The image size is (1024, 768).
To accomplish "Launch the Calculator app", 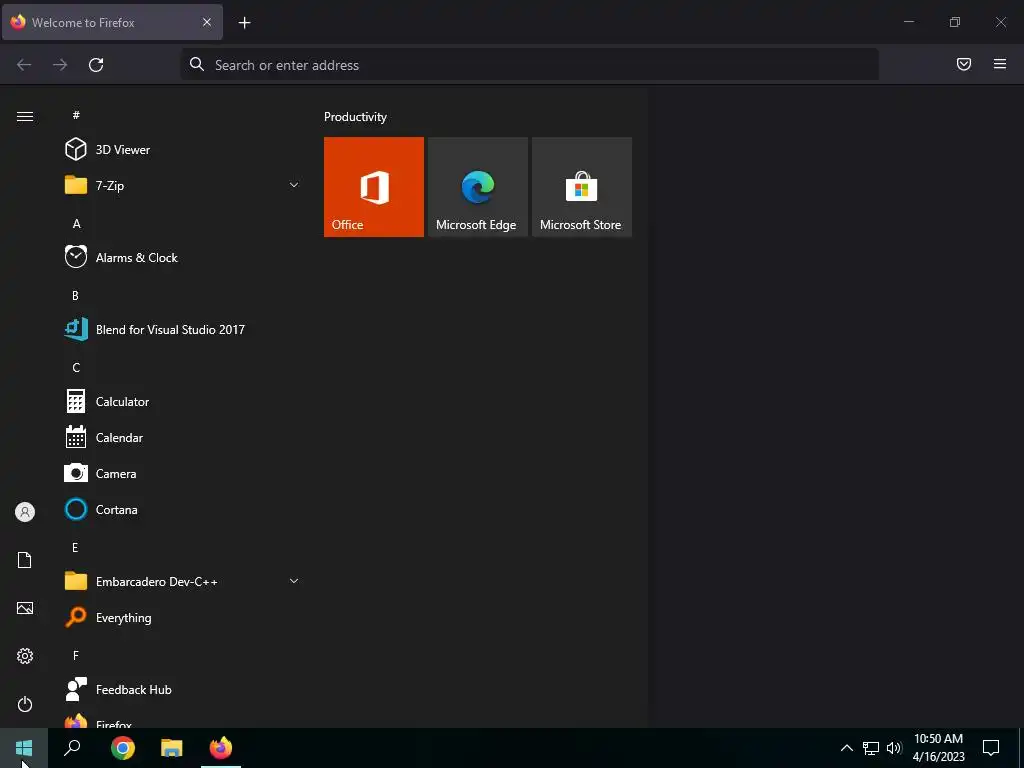I will tap(183, 401).
